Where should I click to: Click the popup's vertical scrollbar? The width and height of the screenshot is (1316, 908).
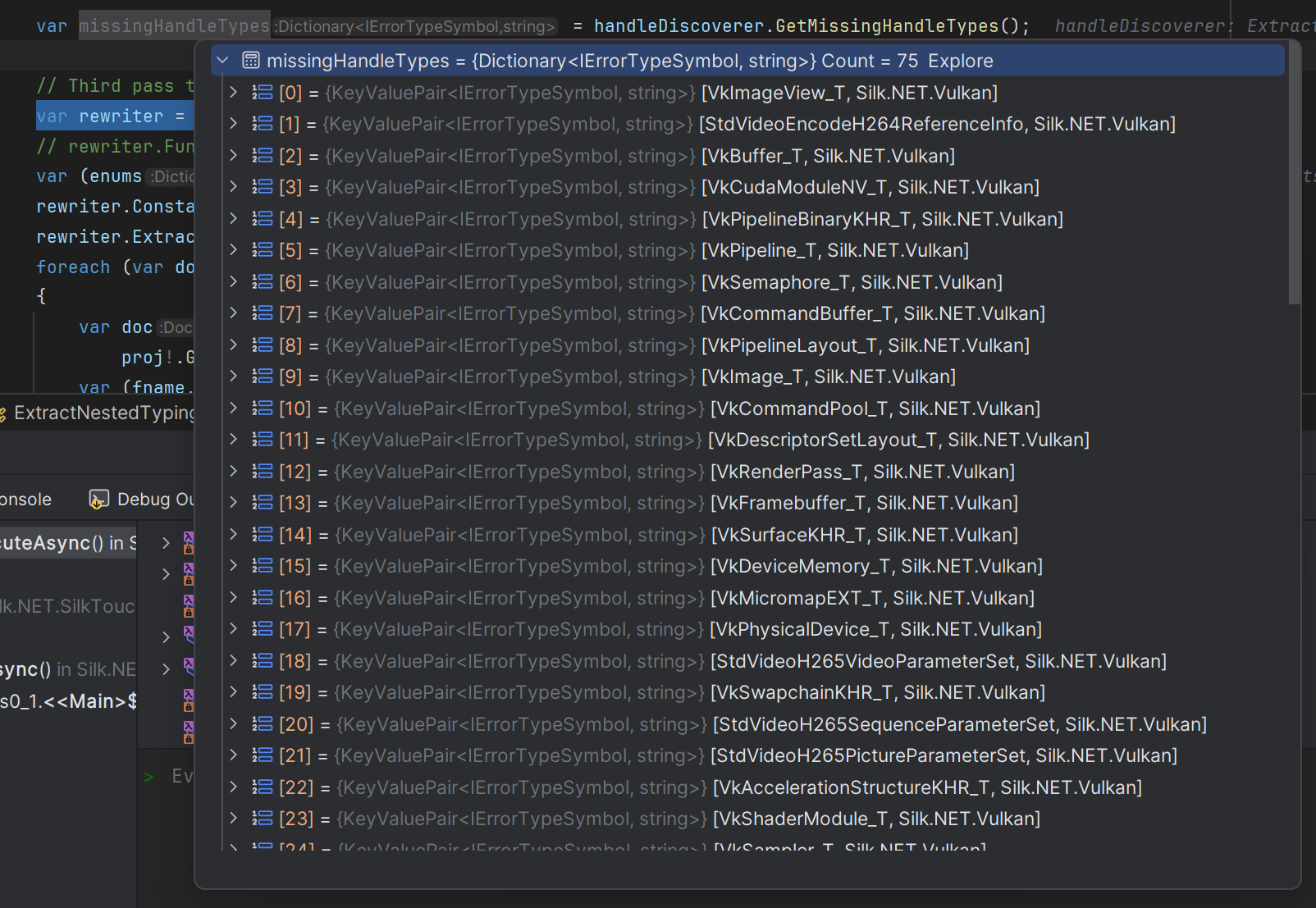click(x=1294, y=172)
